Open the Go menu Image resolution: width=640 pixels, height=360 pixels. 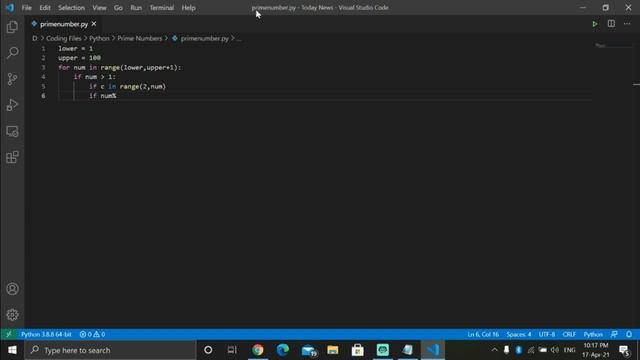pos(118,8)
